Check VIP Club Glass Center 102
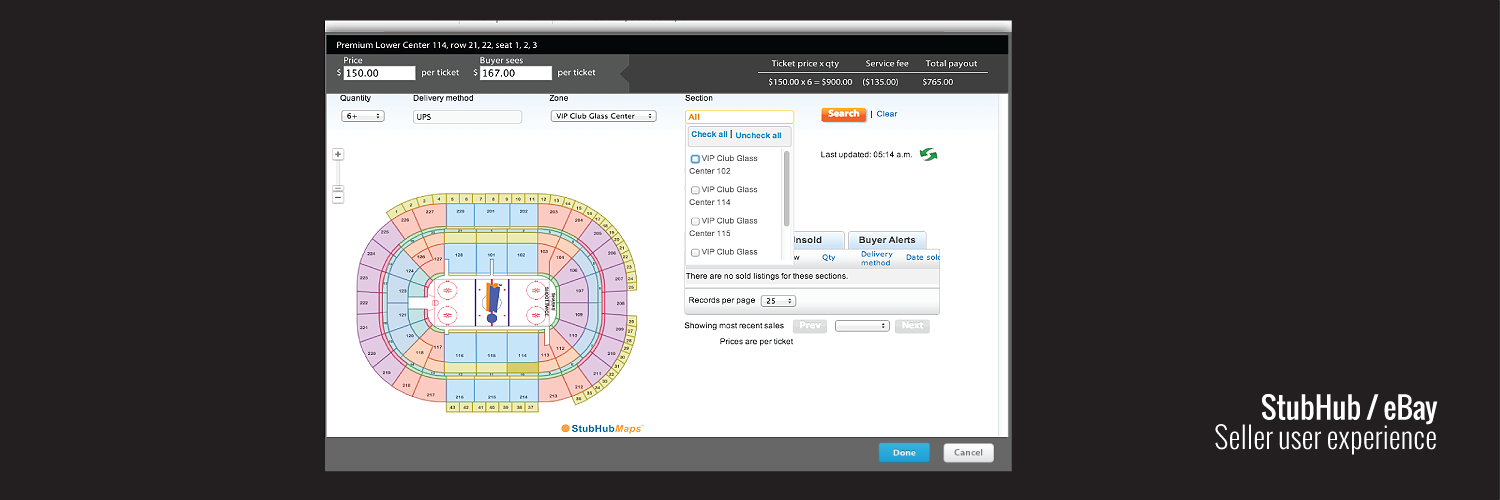The width and height of the screenshot is (1500, 500). (x=695, y=159)
